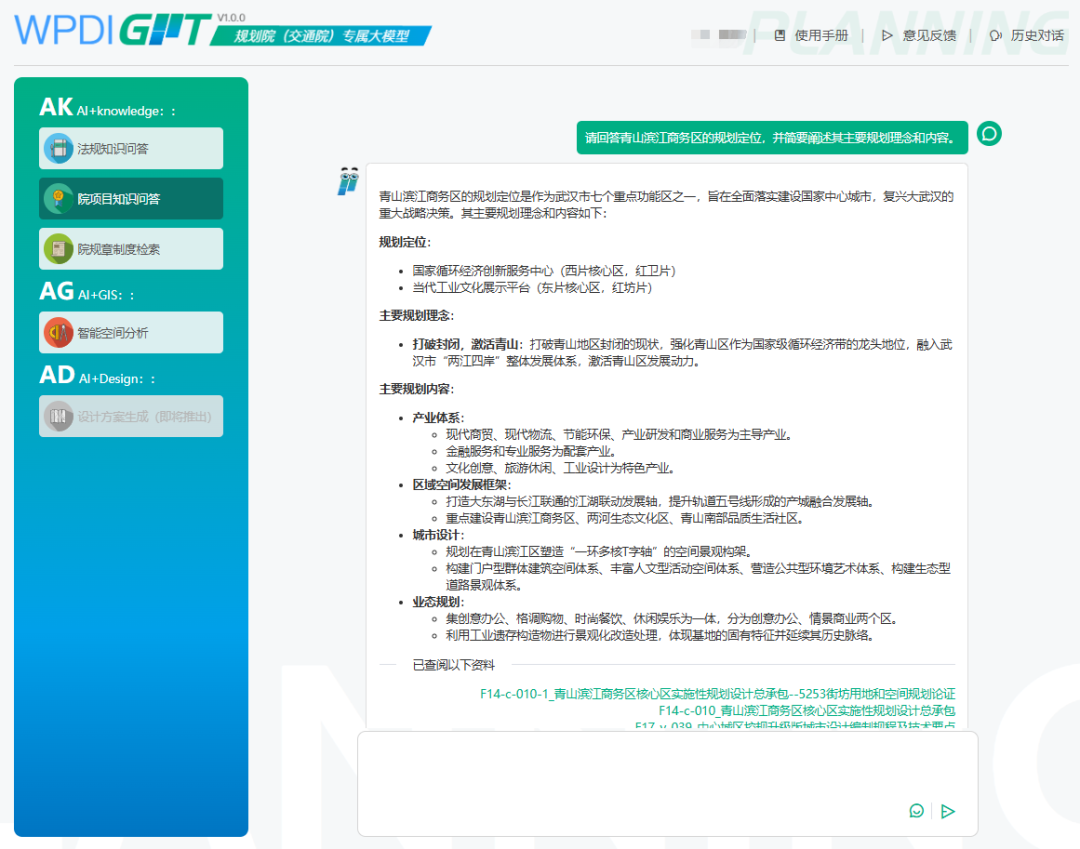Click new conversation icon in input box
The height and width of the screenshot is (849, 1080).
tap(916, 810)
